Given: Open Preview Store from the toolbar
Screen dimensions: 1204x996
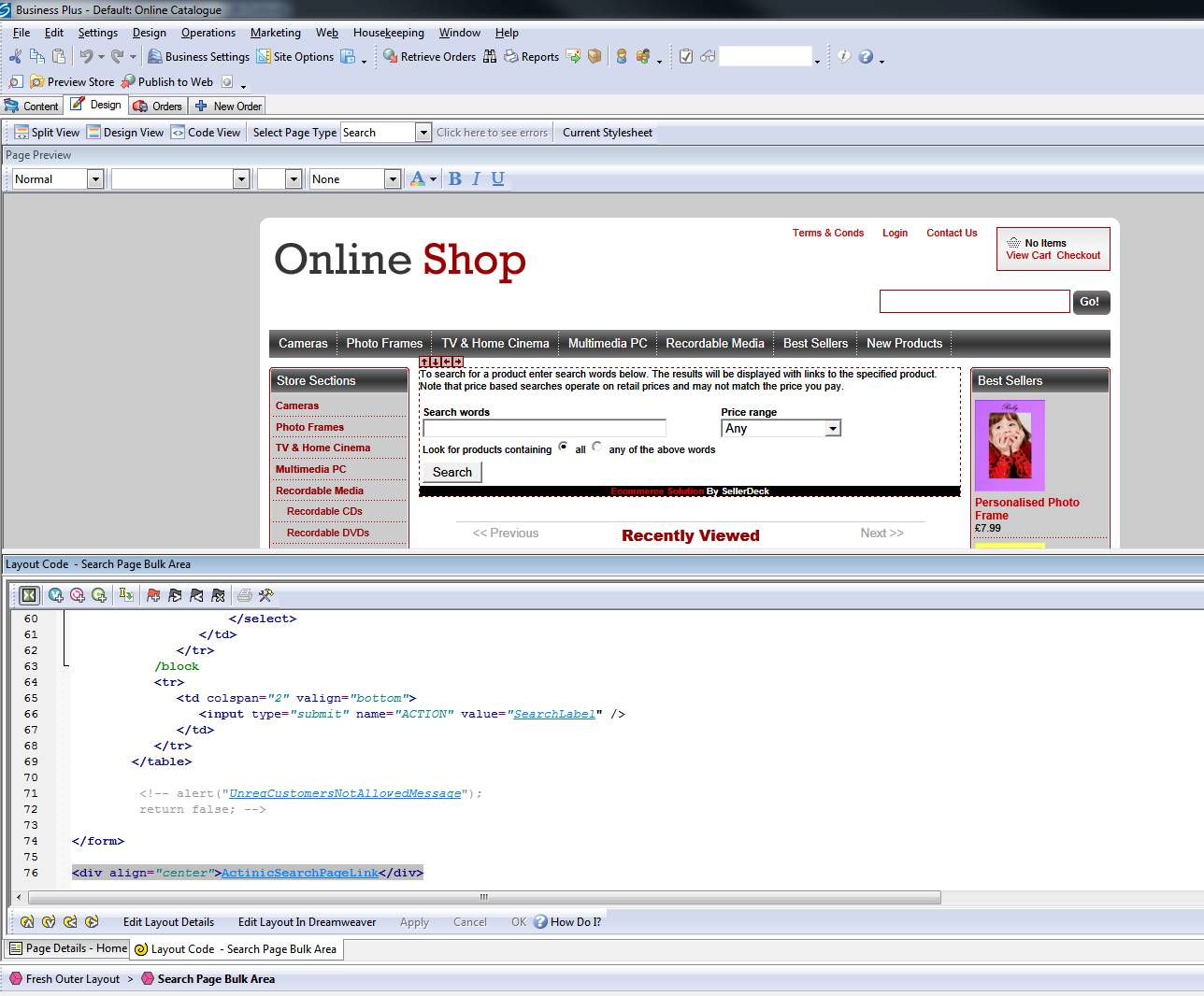Looking at the screenshot, I should pos(37,82).
